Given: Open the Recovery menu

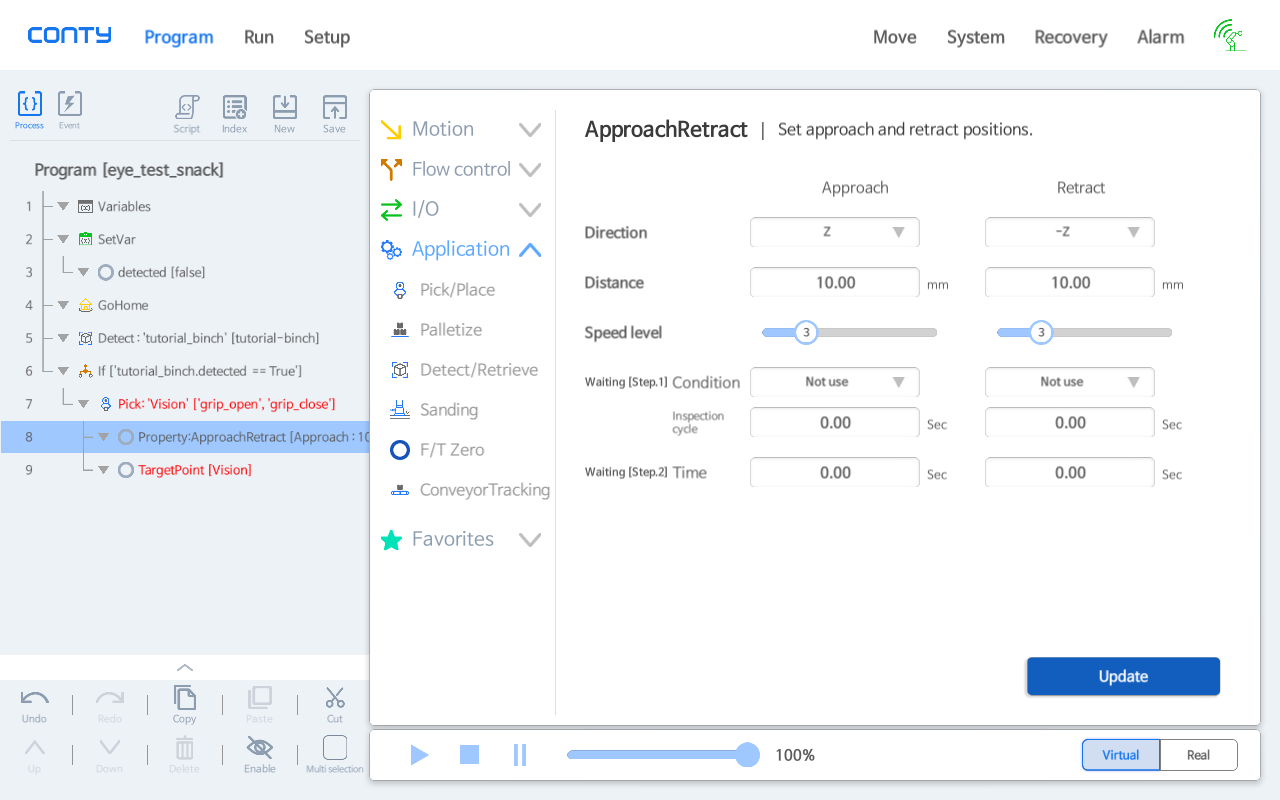Looking at the screenshot, I should pos(1071,37).
